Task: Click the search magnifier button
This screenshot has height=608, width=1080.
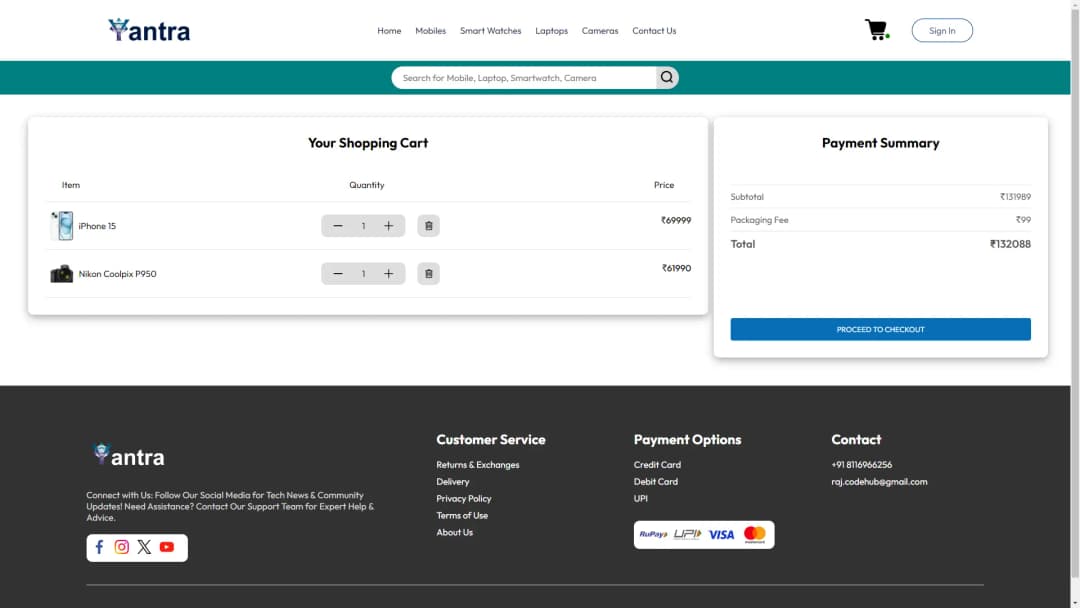Action: (x=667, y=77)
